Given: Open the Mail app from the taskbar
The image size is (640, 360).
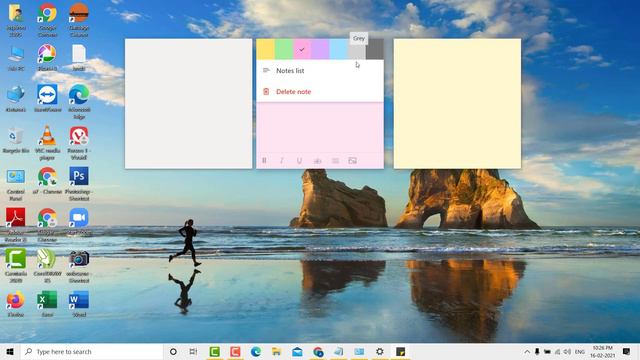Looking at the screenshot, I should pos(298,351).
